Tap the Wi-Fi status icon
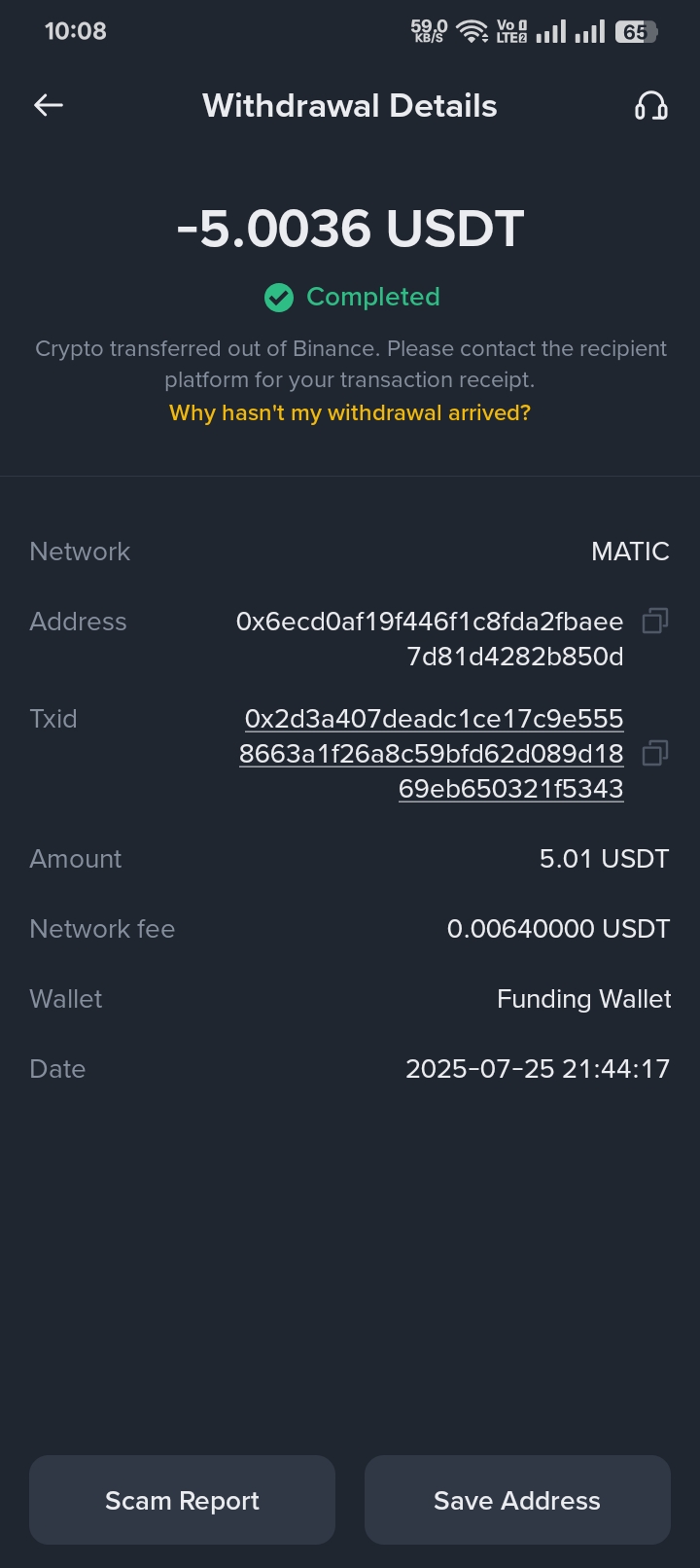 click(x=472, y=31)
